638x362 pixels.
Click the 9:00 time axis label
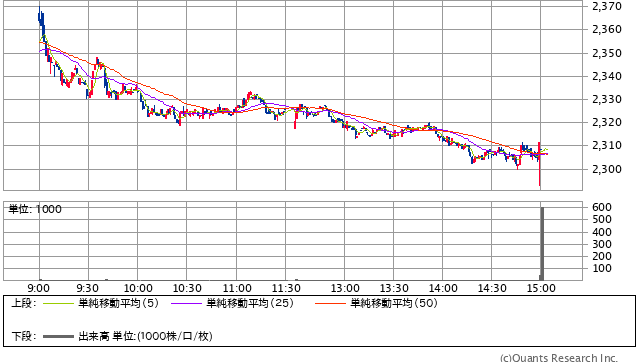(39, 288)
